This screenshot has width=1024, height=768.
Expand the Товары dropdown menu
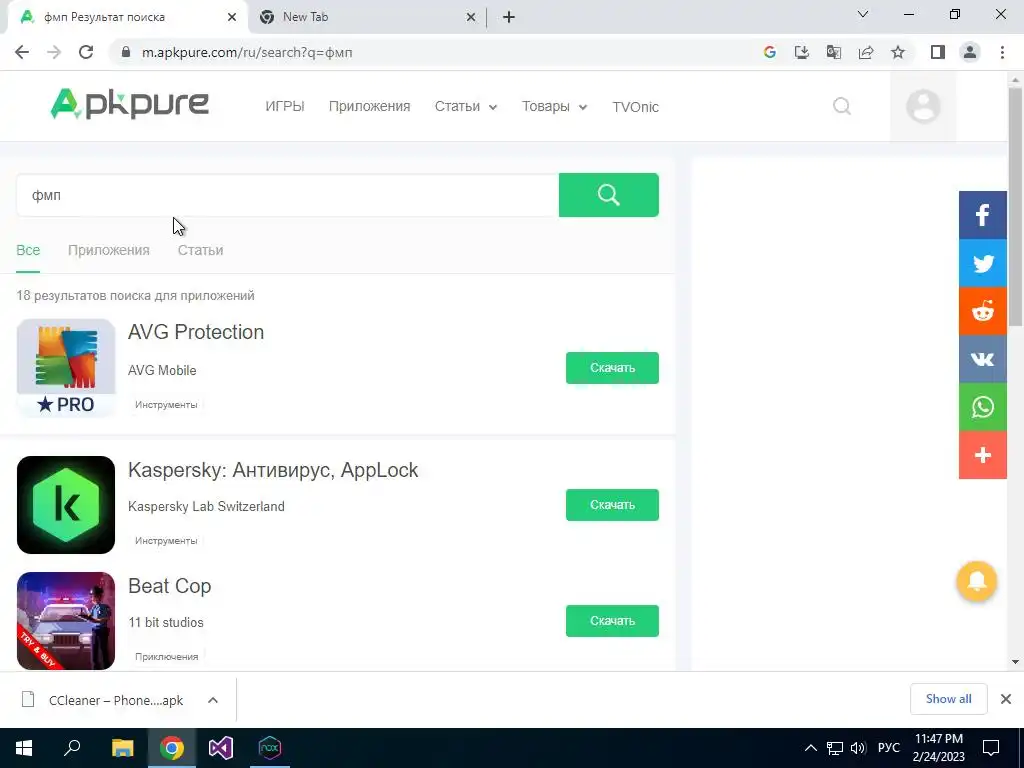[x=554, y=106]
